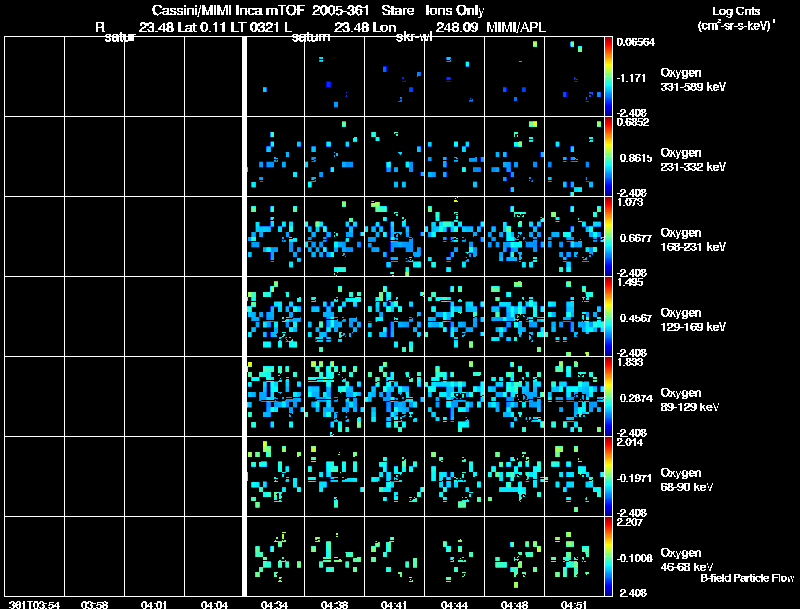
Task: Open the 168-231 keV image panel at 04:34
Action: point(276,237)
